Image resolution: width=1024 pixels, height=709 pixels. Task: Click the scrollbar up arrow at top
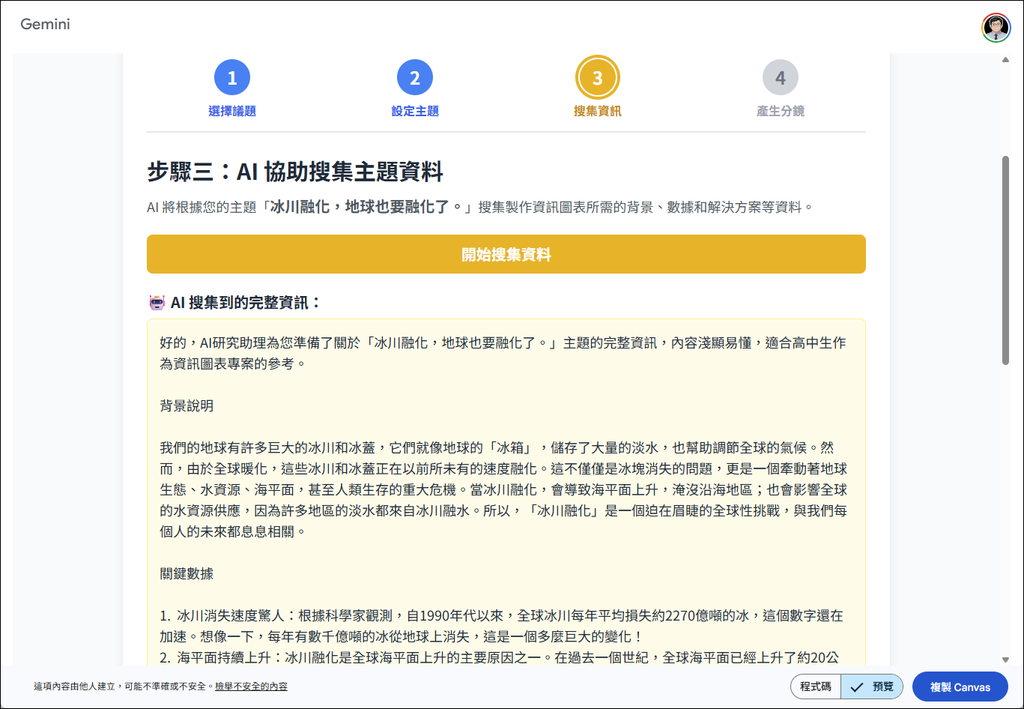click(1006, 60)
